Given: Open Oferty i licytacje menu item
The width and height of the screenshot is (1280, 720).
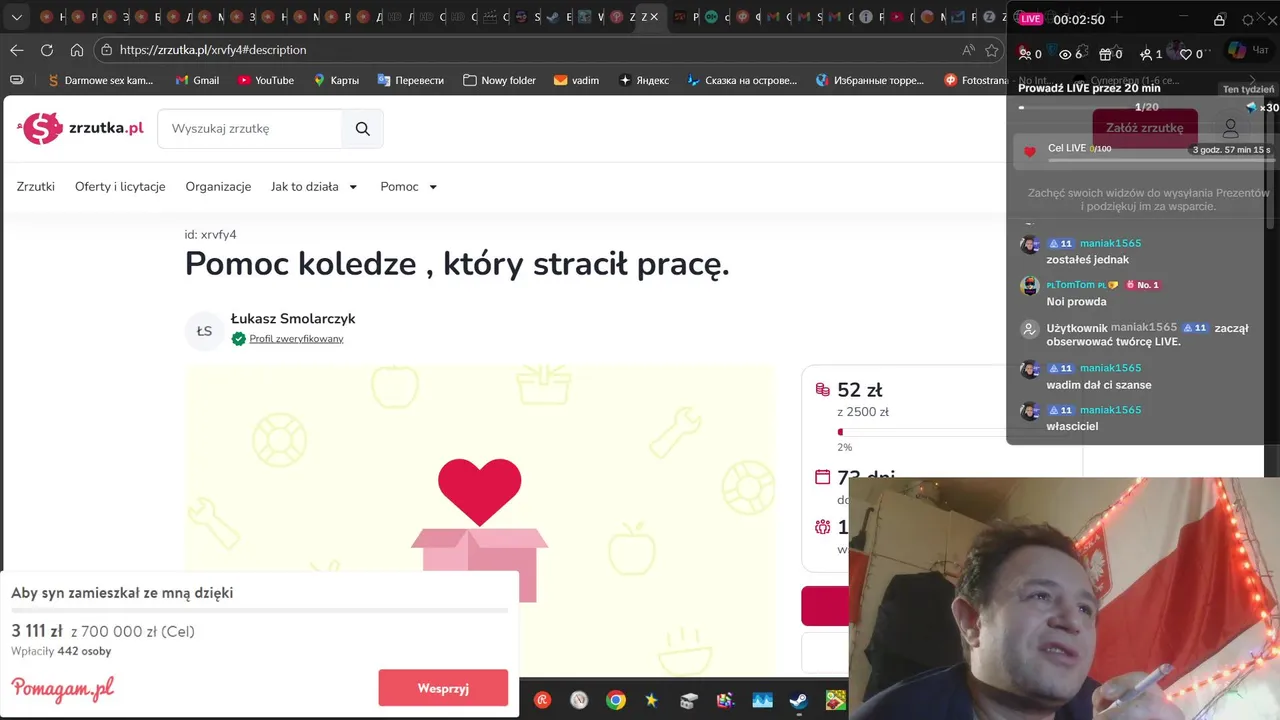Looking at the screenshot, I should (x=120, y=187).
